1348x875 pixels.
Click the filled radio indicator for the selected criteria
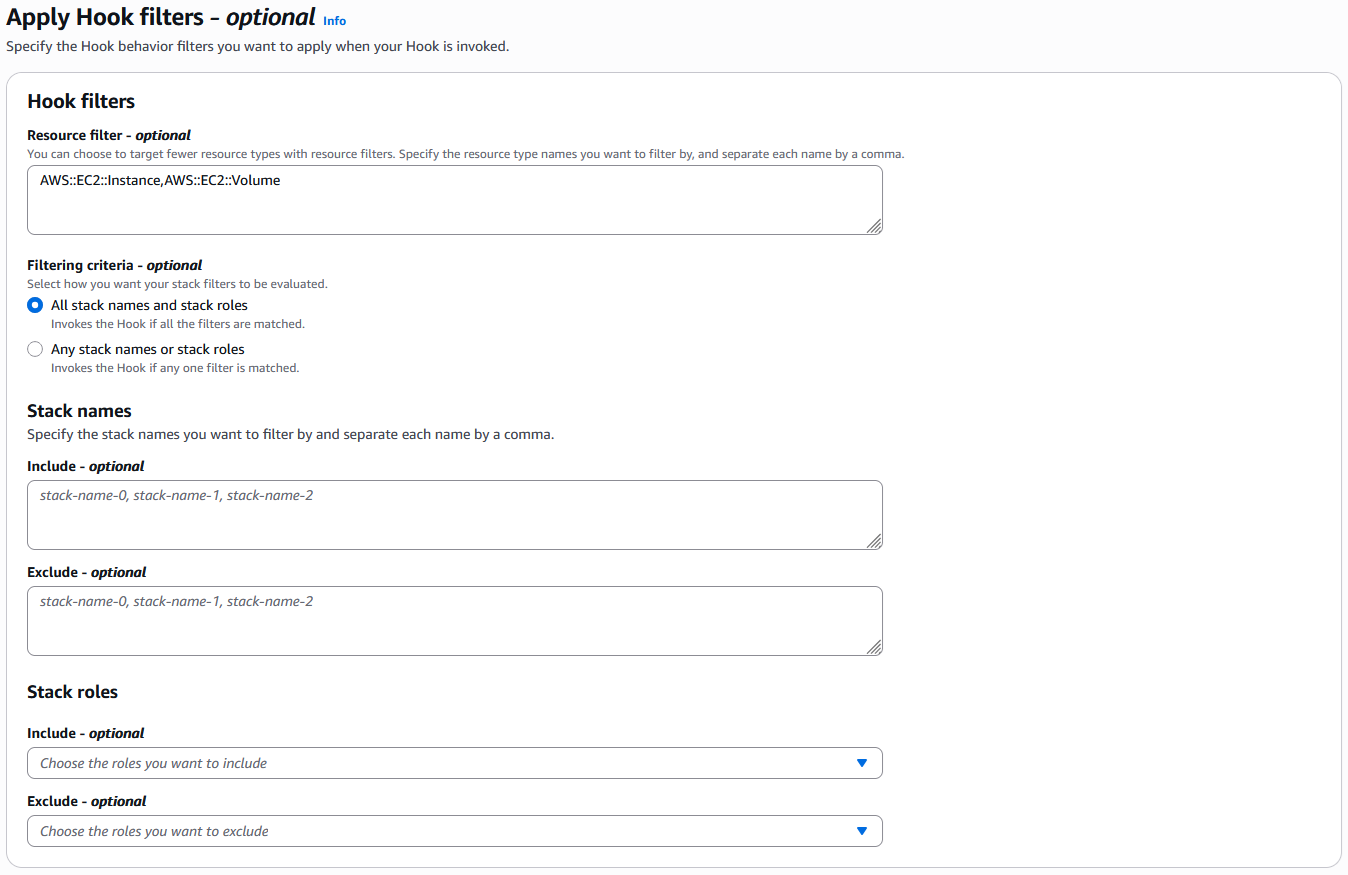click(x=35, y=305)
